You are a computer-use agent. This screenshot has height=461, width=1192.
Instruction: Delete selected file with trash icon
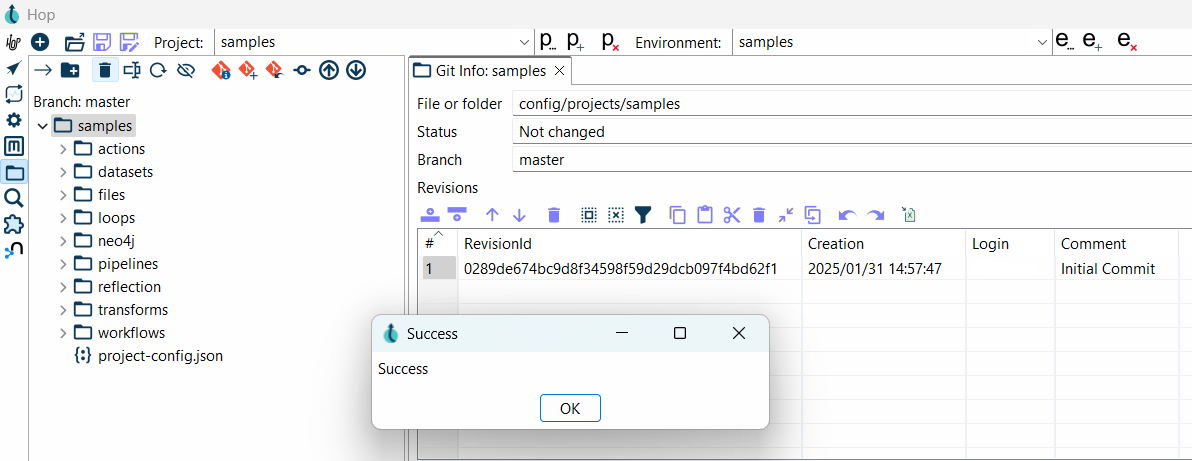pos(104,70)
